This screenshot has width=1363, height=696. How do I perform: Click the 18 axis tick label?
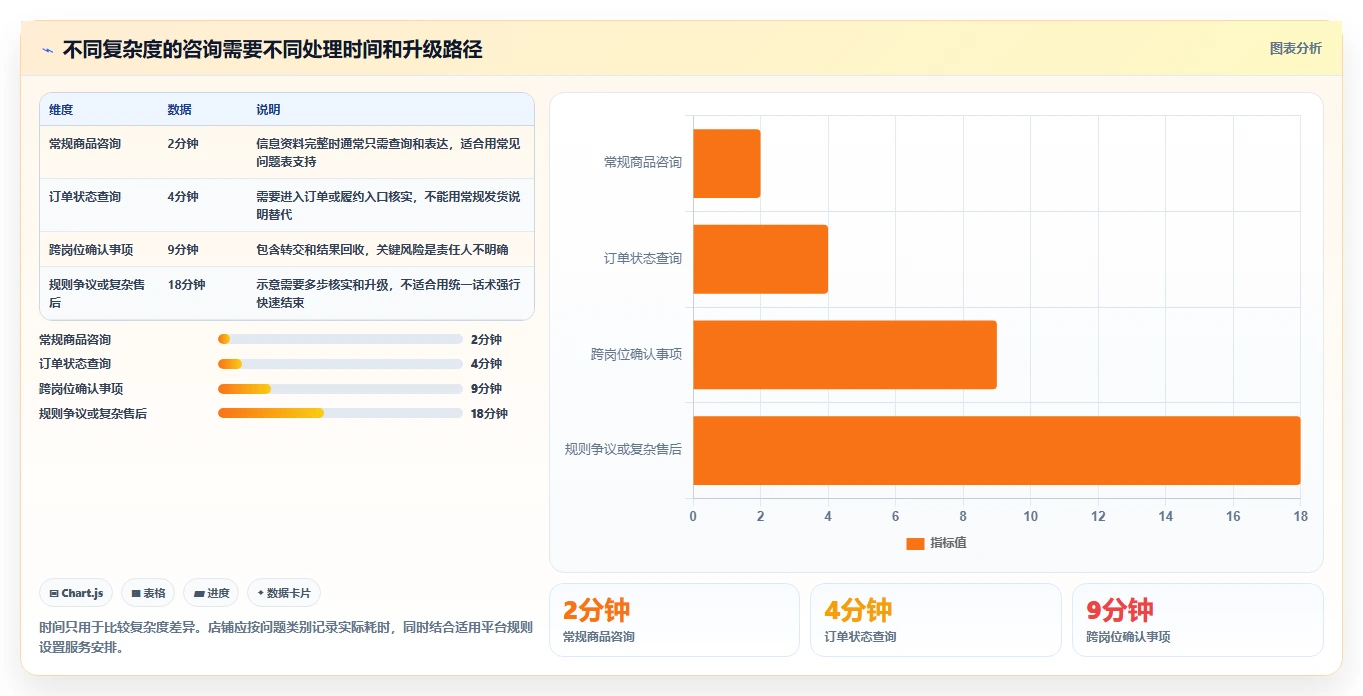pos(1300,517)
